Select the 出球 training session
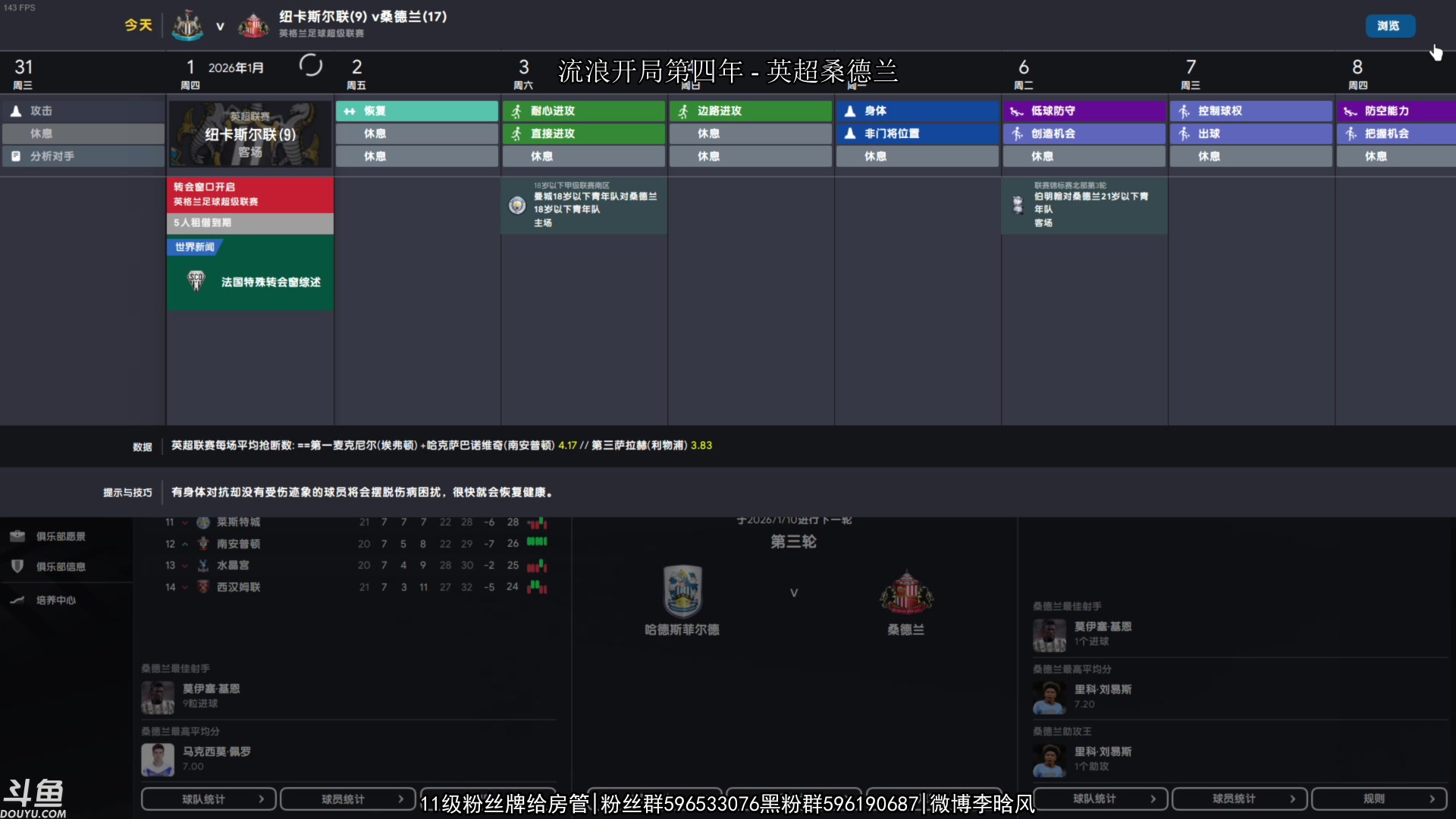The width and height of the screenshot is (1456, 819). point(1251,133)
